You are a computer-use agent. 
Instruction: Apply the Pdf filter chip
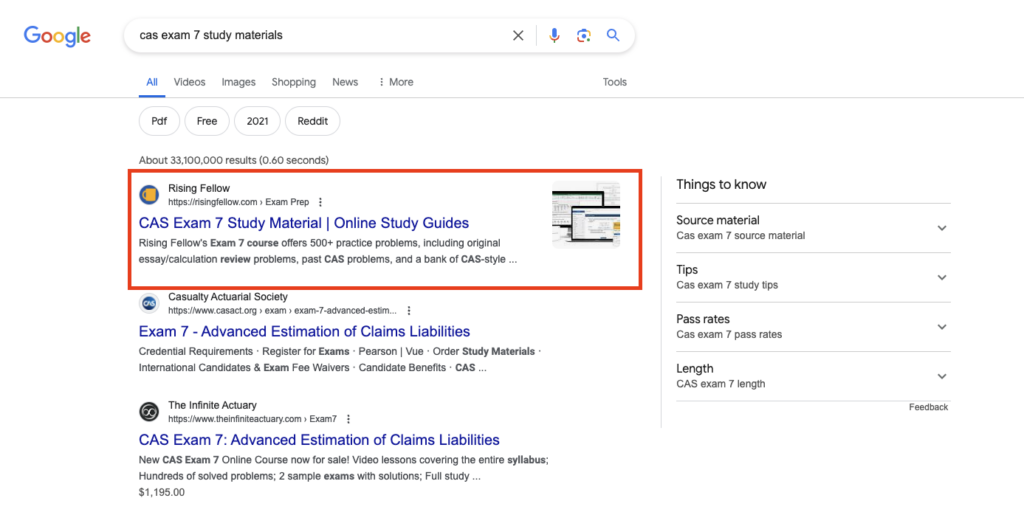(x=159, y=121)
